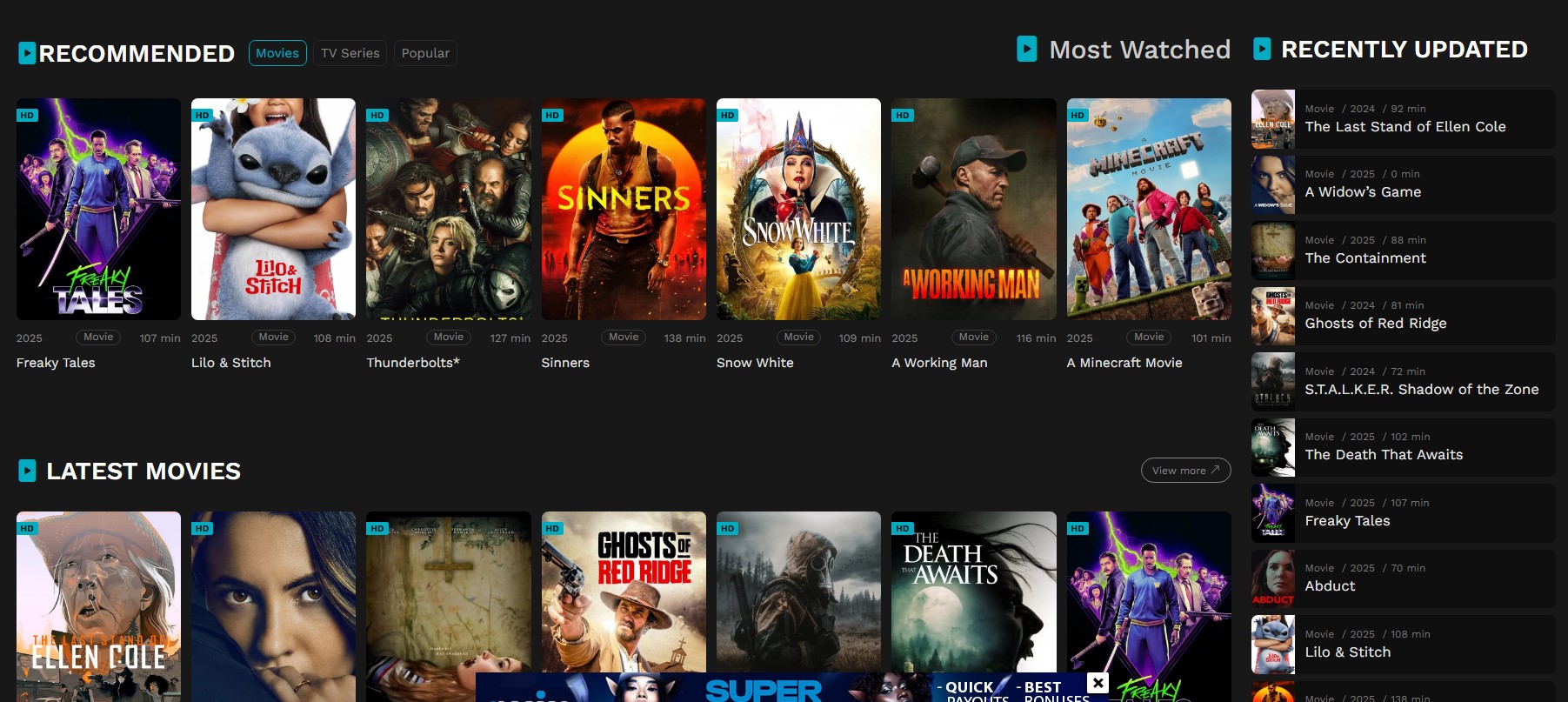Open the woman's face poster in Latest Movies
Screen dimensions: 1568x702
[273, 606]
